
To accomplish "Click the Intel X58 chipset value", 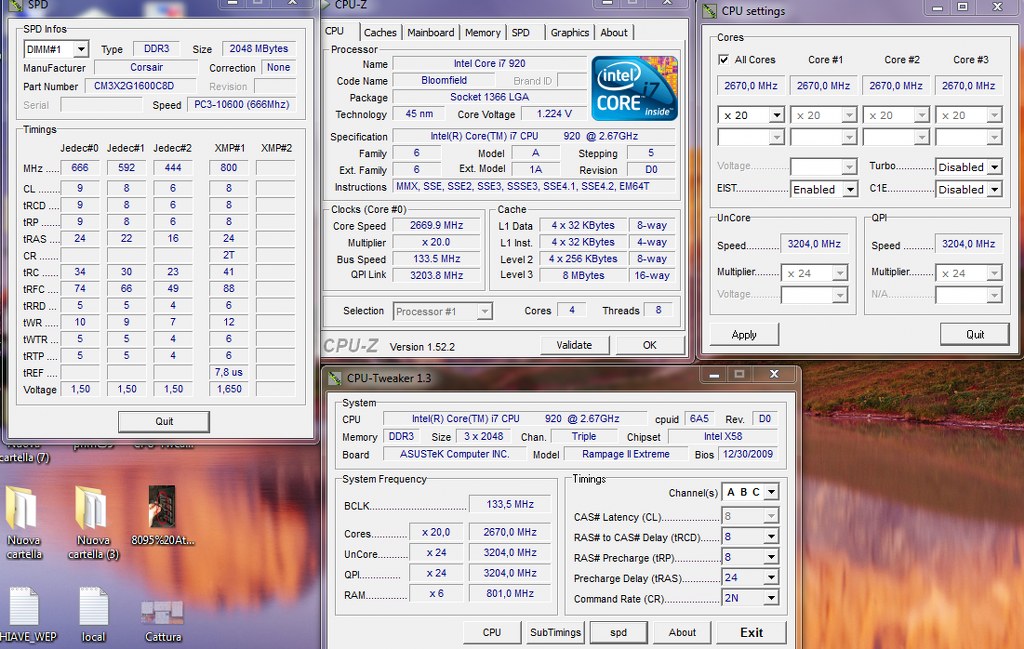I will [723, 436].
